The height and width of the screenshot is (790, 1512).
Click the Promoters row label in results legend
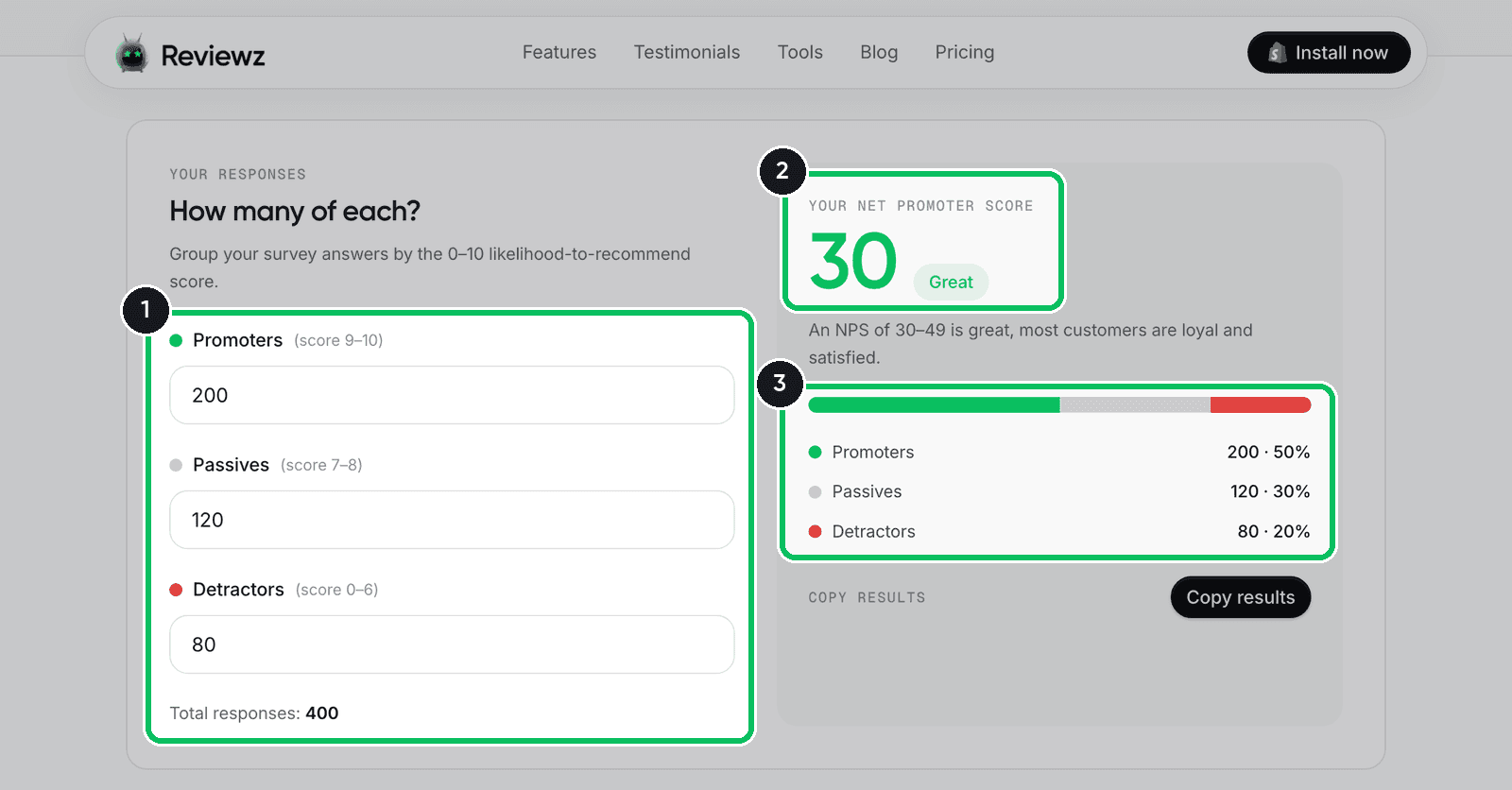[x=873, y=452]
